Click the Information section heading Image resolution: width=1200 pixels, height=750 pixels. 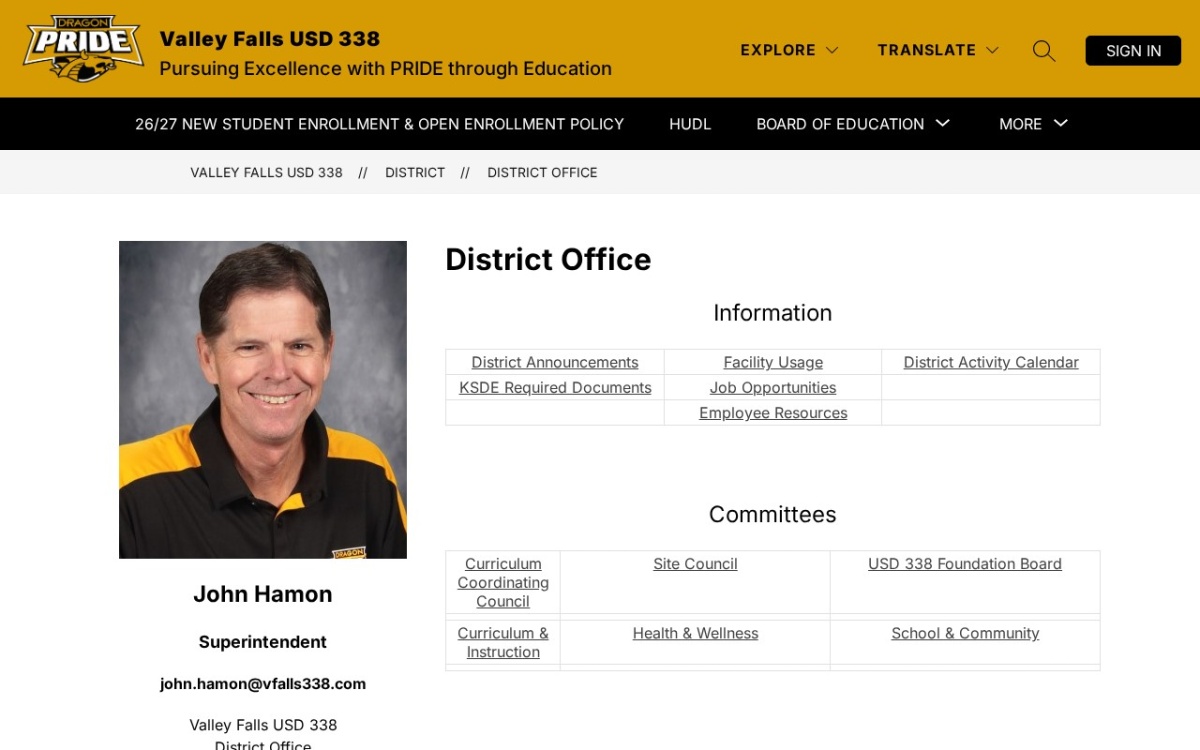point(773,313)
